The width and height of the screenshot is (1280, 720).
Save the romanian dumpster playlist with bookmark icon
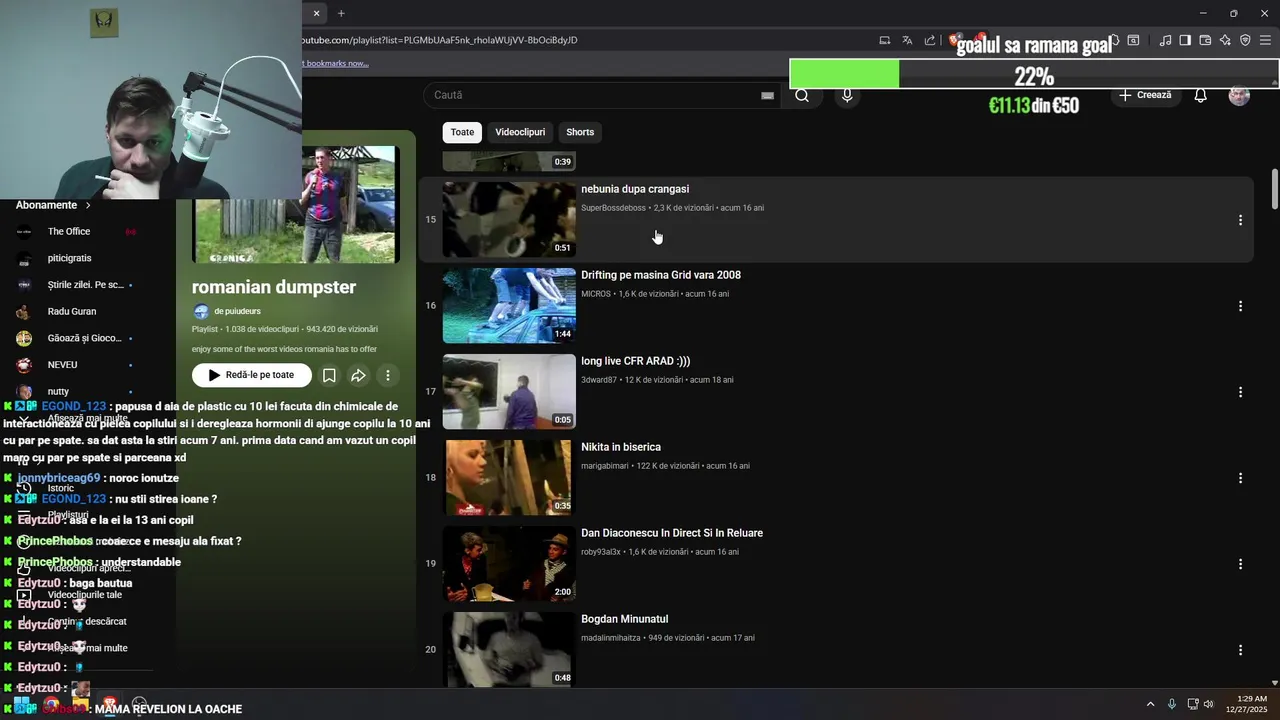[x=329, y=375]
